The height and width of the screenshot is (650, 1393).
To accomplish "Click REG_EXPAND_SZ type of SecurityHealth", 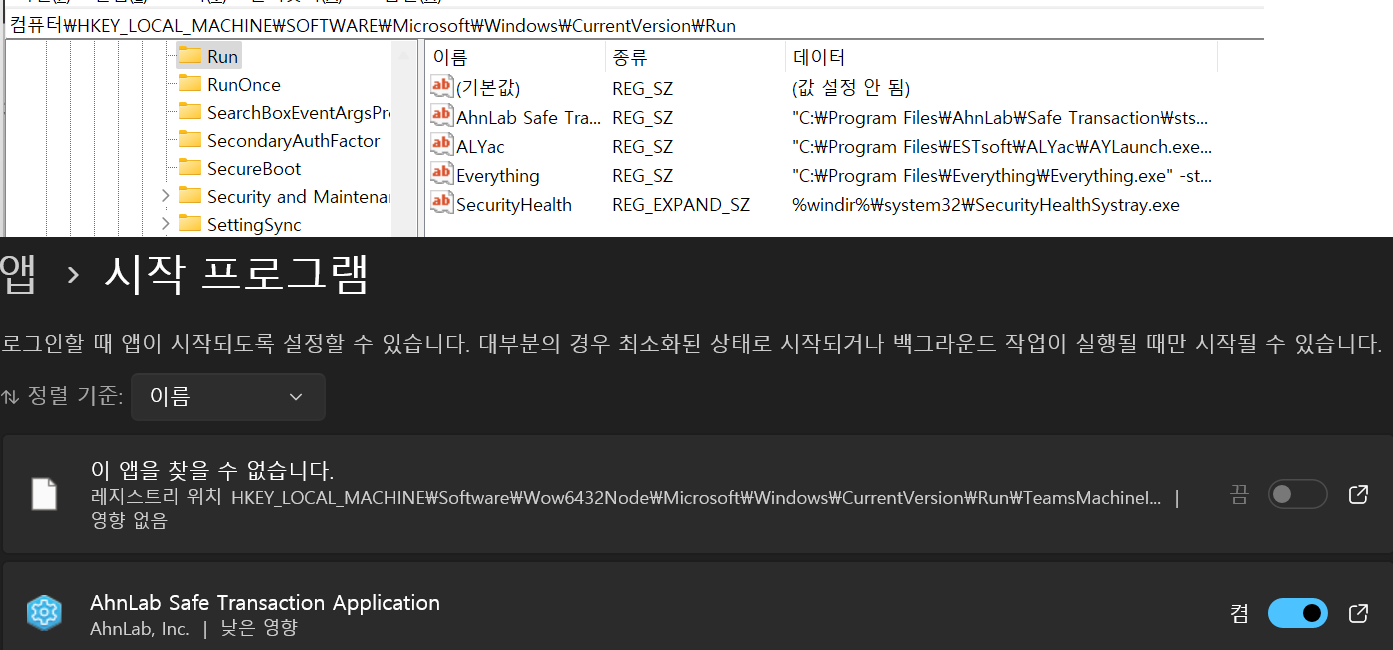I will 681,205.
